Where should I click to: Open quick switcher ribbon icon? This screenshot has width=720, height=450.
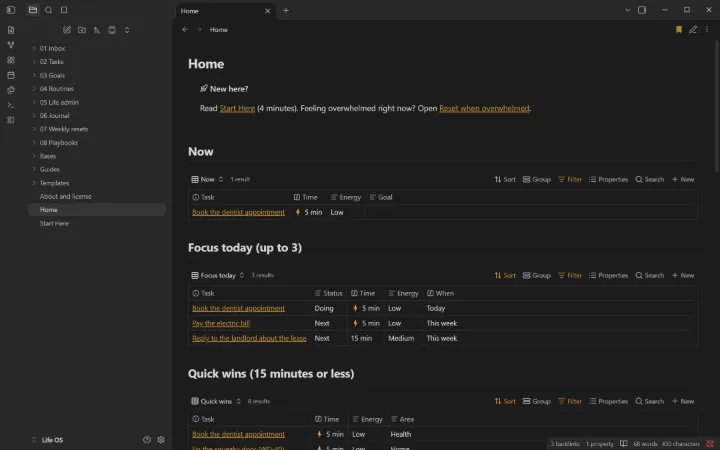pyautogui.click(x=11, y=30)
